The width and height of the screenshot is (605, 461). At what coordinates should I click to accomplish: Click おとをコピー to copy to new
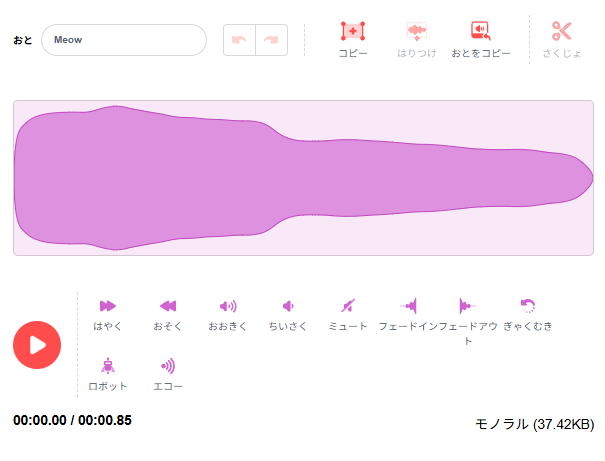point(481,40)
